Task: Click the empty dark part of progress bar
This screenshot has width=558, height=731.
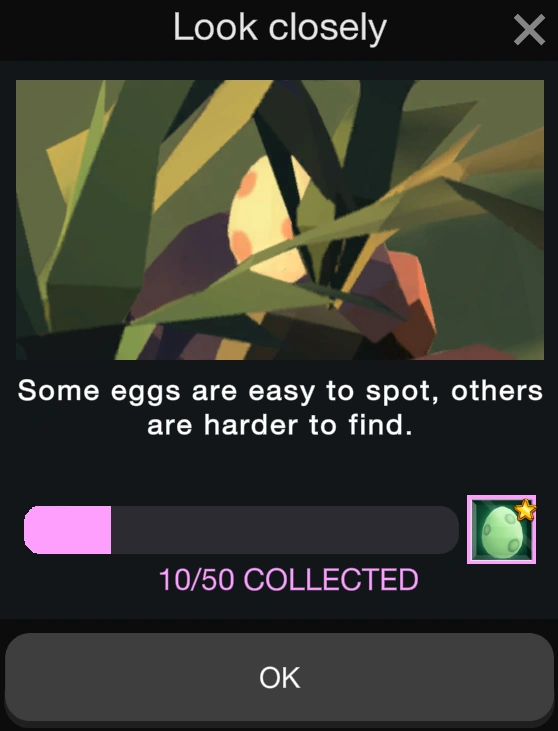Action: point(285,530)
